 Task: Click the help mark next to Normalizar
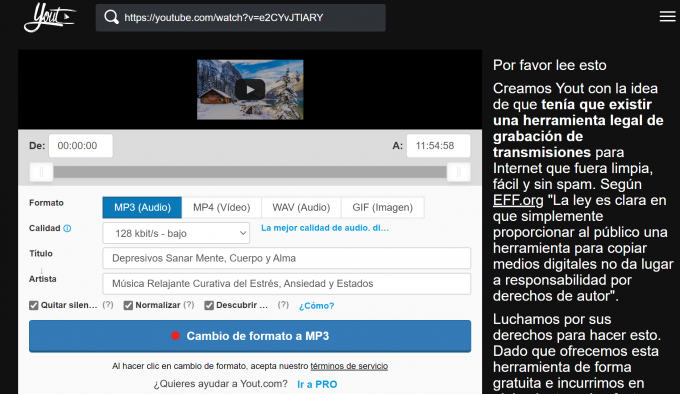pyautogui.click(x=189, y=305)
